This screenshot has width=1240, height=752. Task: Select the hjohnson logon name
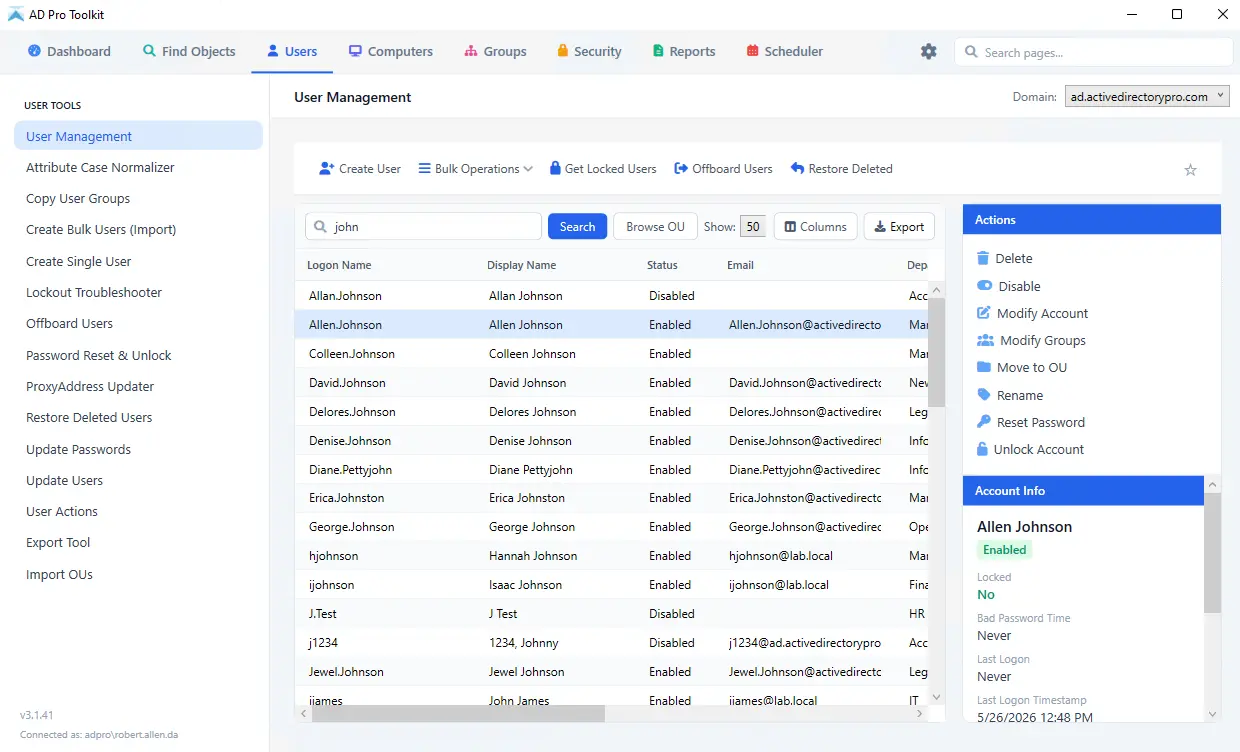tap(333, 556)
